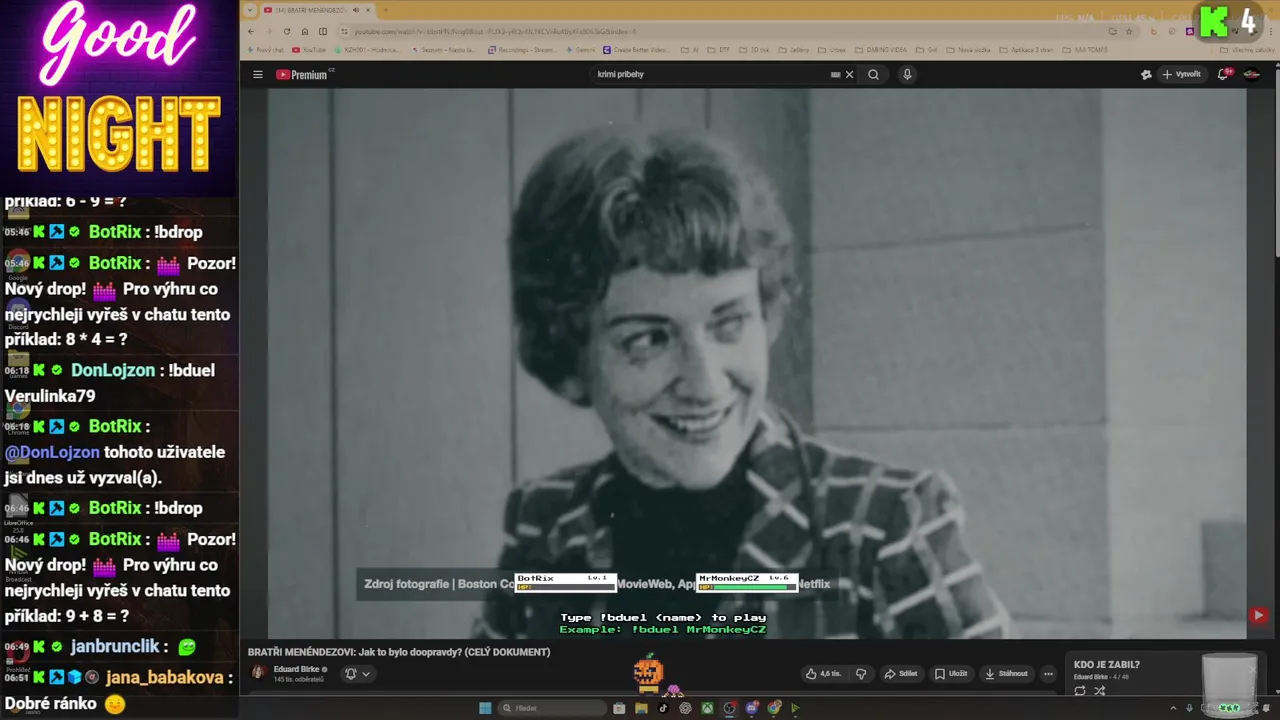Click DonLojzon username in chat
Image resolution: width=1280 pixels, height=720 pixels.
coord(113,370)
